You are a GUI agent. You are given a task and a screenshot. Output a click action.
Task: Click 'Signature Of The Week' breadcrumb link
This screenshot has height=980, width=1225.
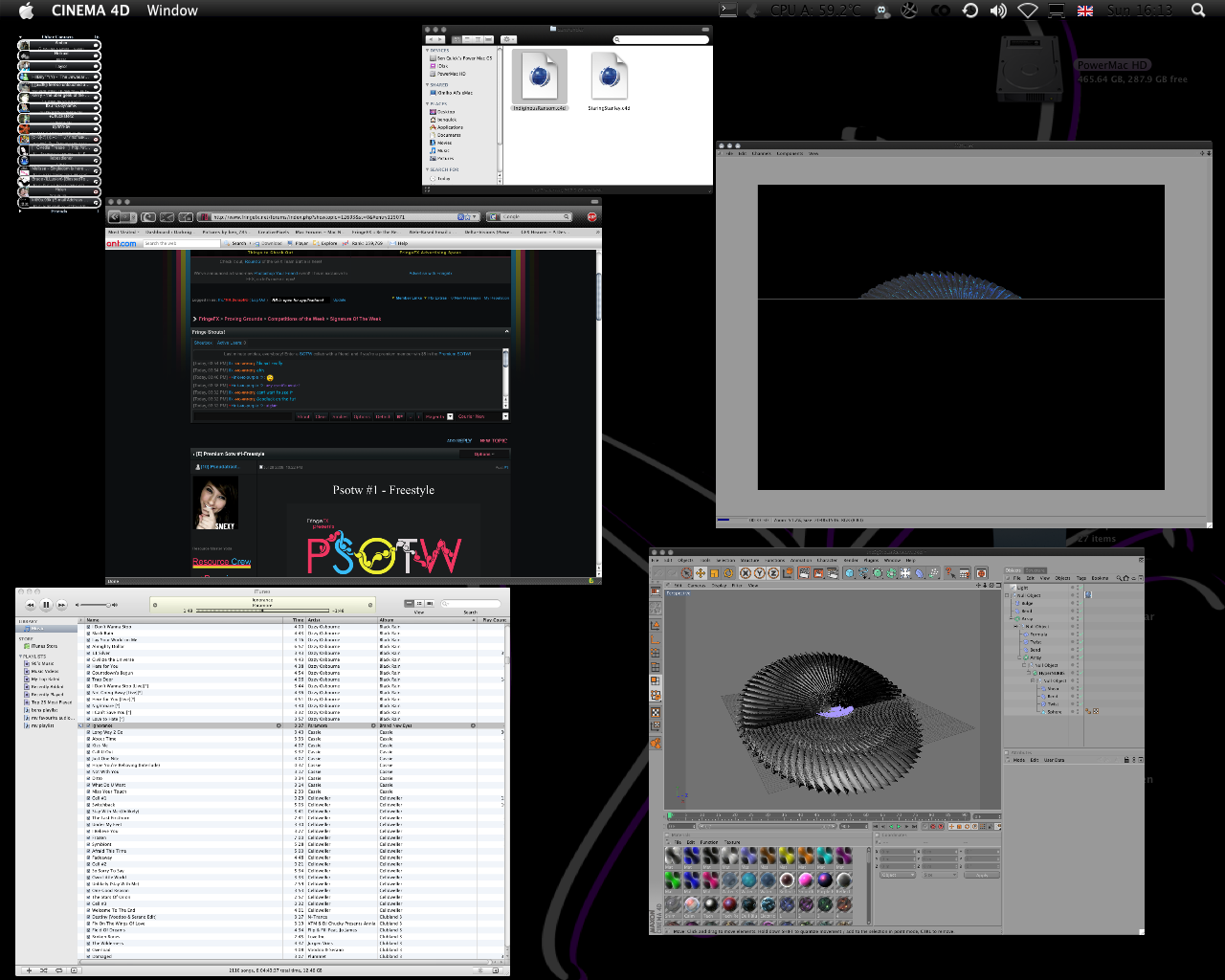(355, 319)
